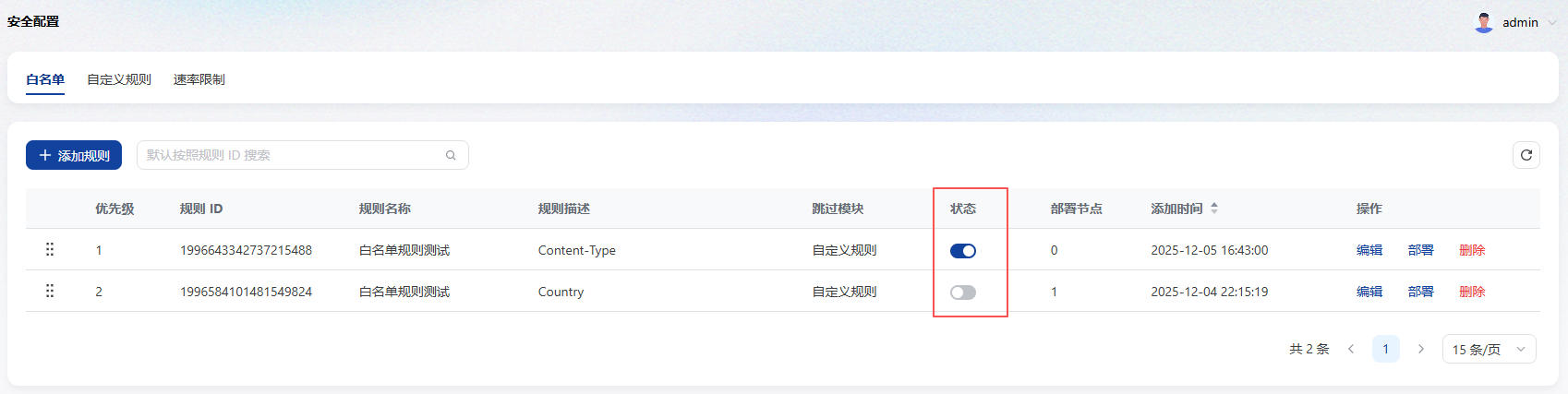Switch to the 自定义规则 tab
The image size is (1568, 394).
119,79
